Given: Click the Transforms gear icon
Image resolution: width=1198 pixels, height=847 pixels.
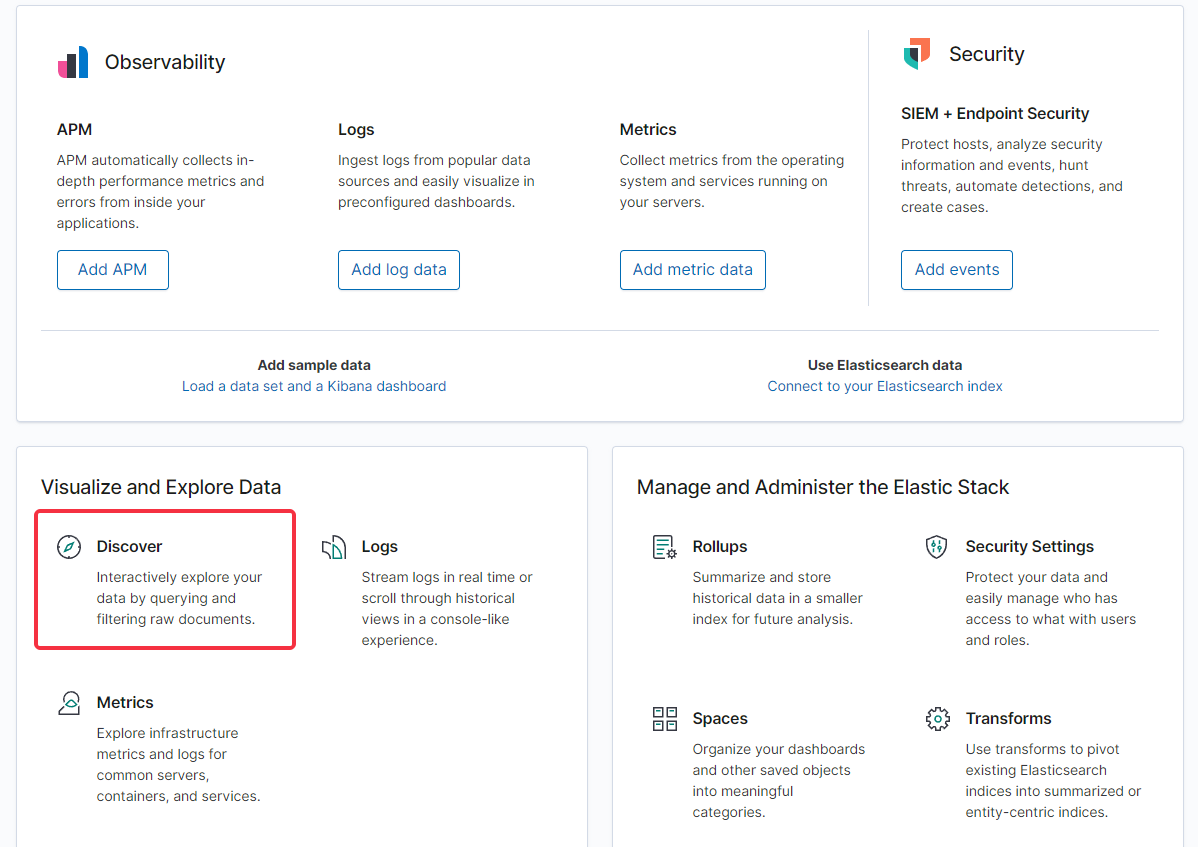Looking at the screenshot, I should (937, 719).
